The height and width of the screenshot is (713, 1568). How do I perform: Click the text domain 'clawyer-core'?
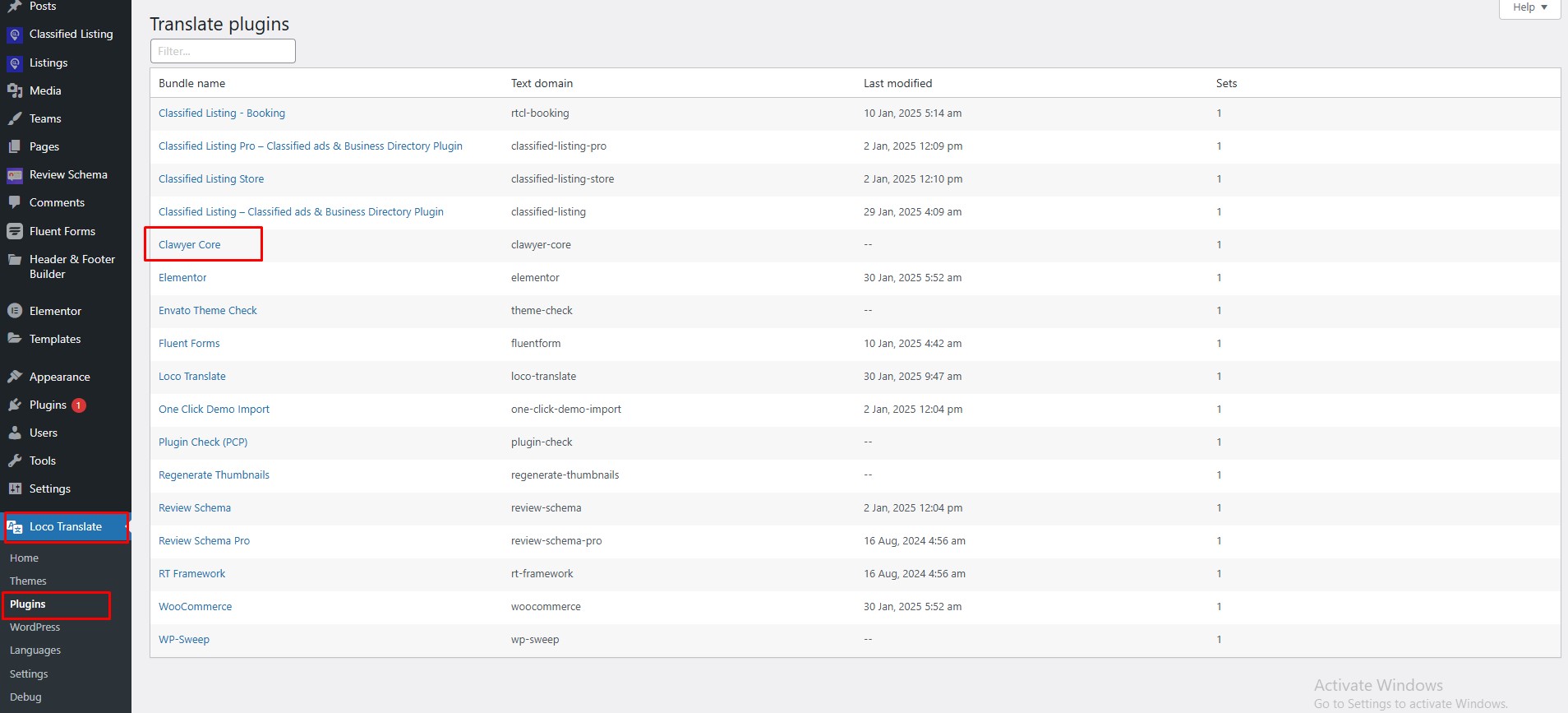[x=541, y=245]
